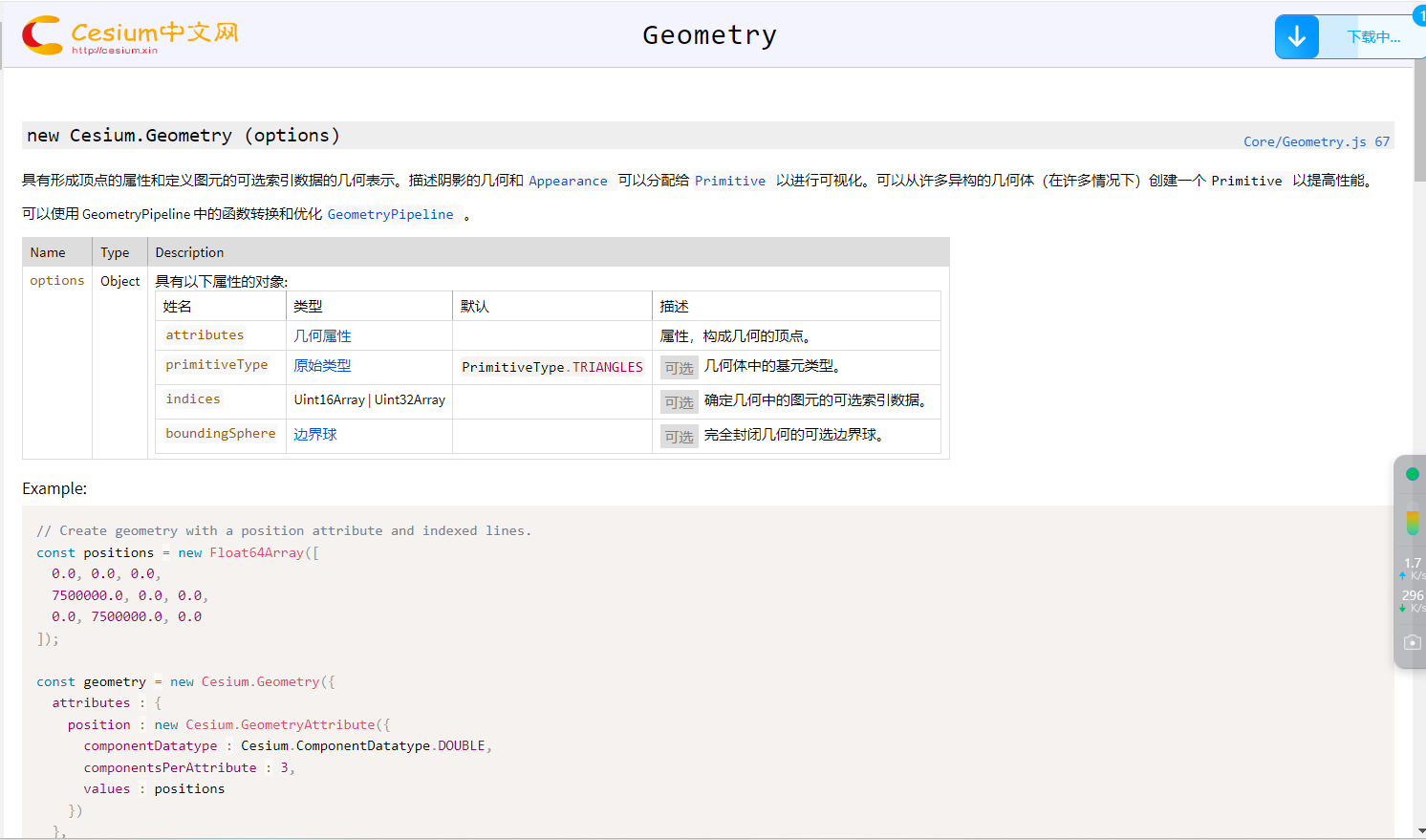
Task: Follow the 边界球 link for boundingSphere
Action: tap(315, 433)
